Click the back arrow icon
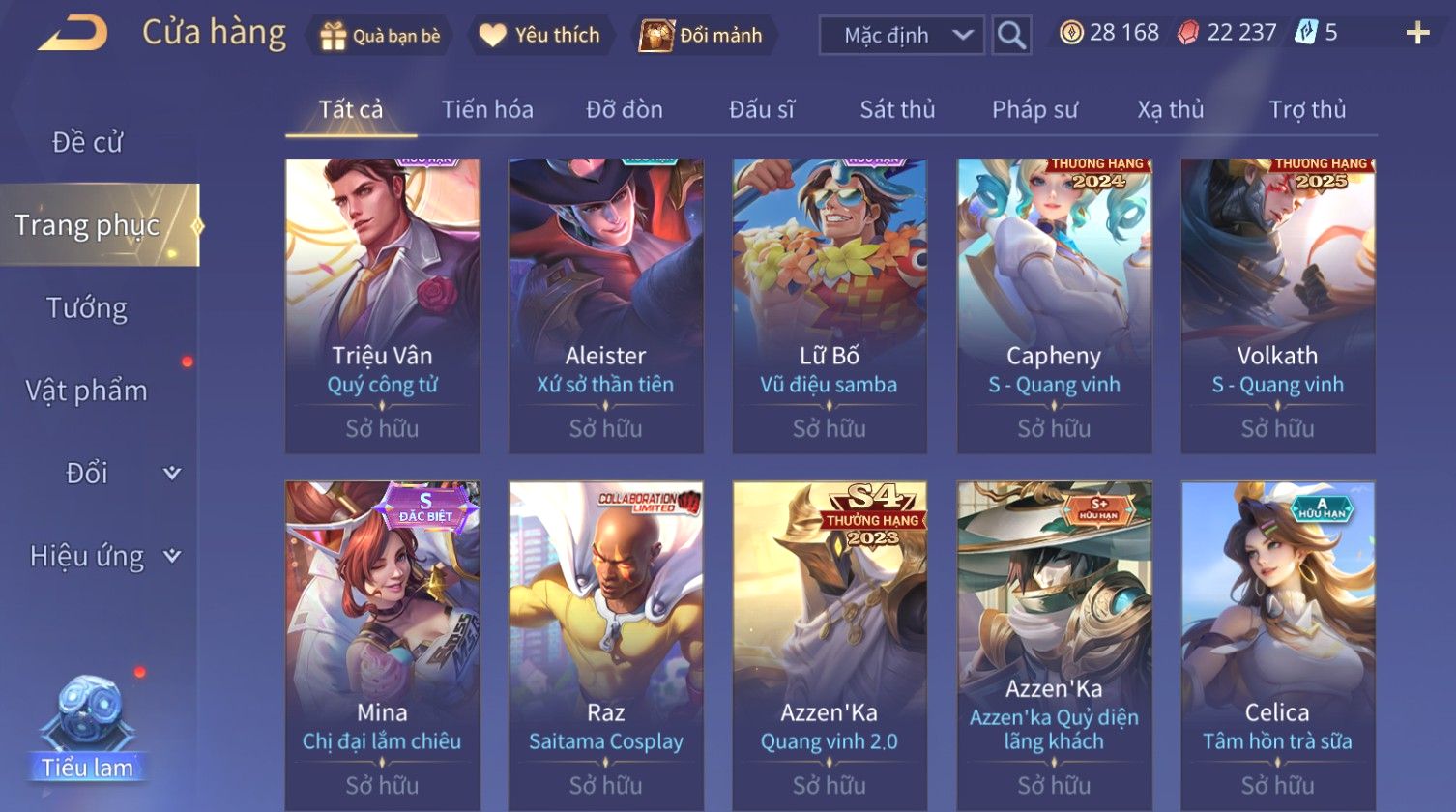The height and width of the screenshot is (812, 1456). point(73,34)
